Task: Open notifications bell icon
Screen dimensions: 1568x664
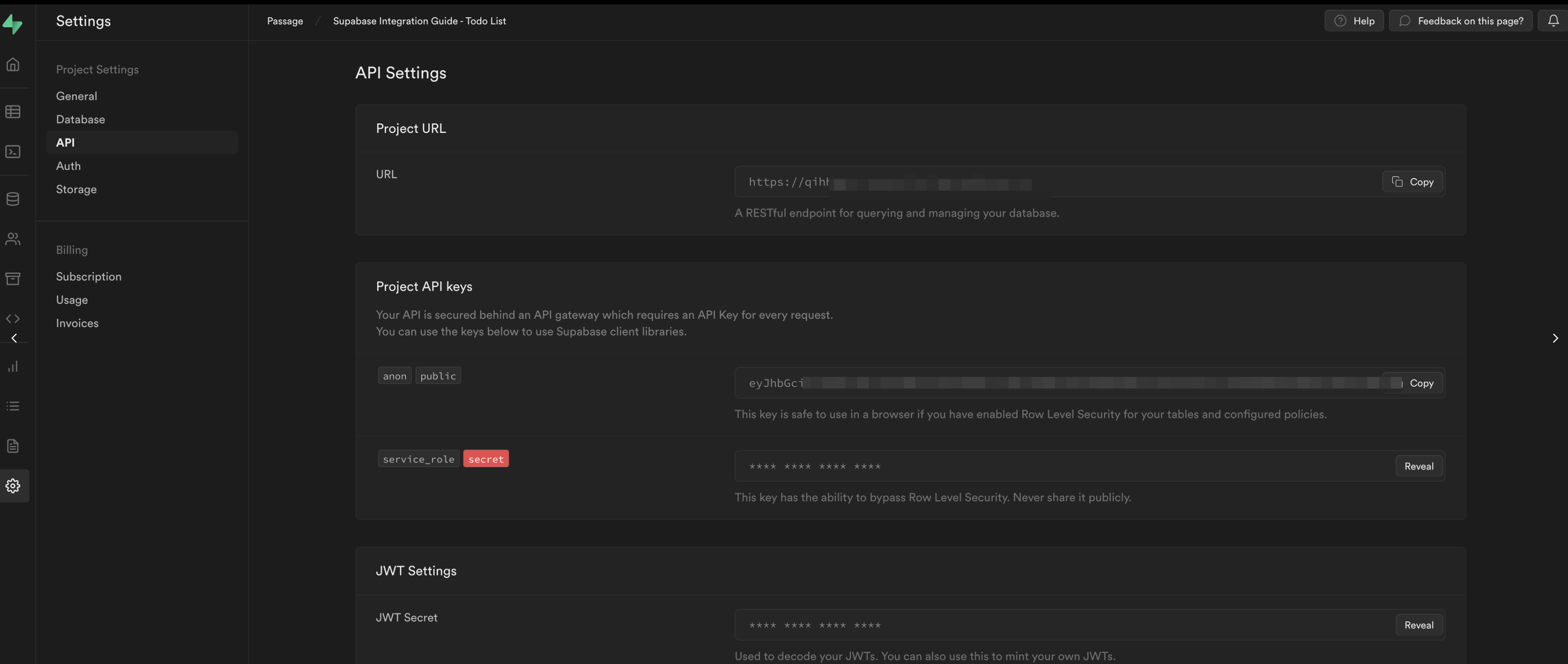Action: [x=1553, y=21]
